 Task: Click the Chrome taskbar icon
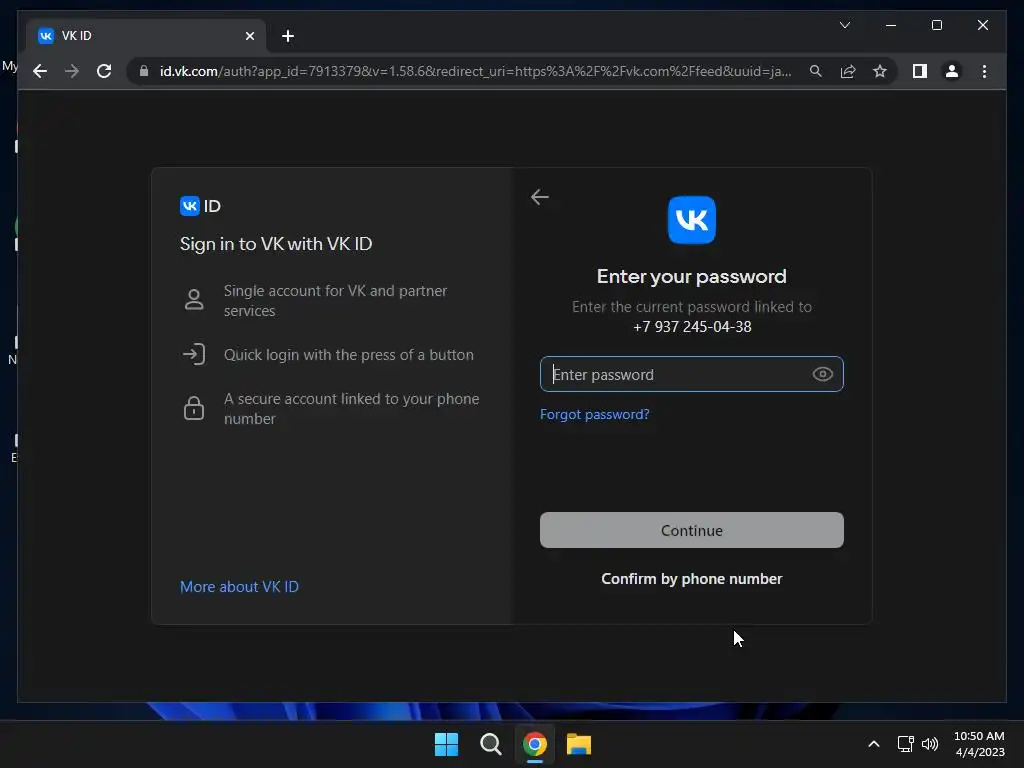534,744
